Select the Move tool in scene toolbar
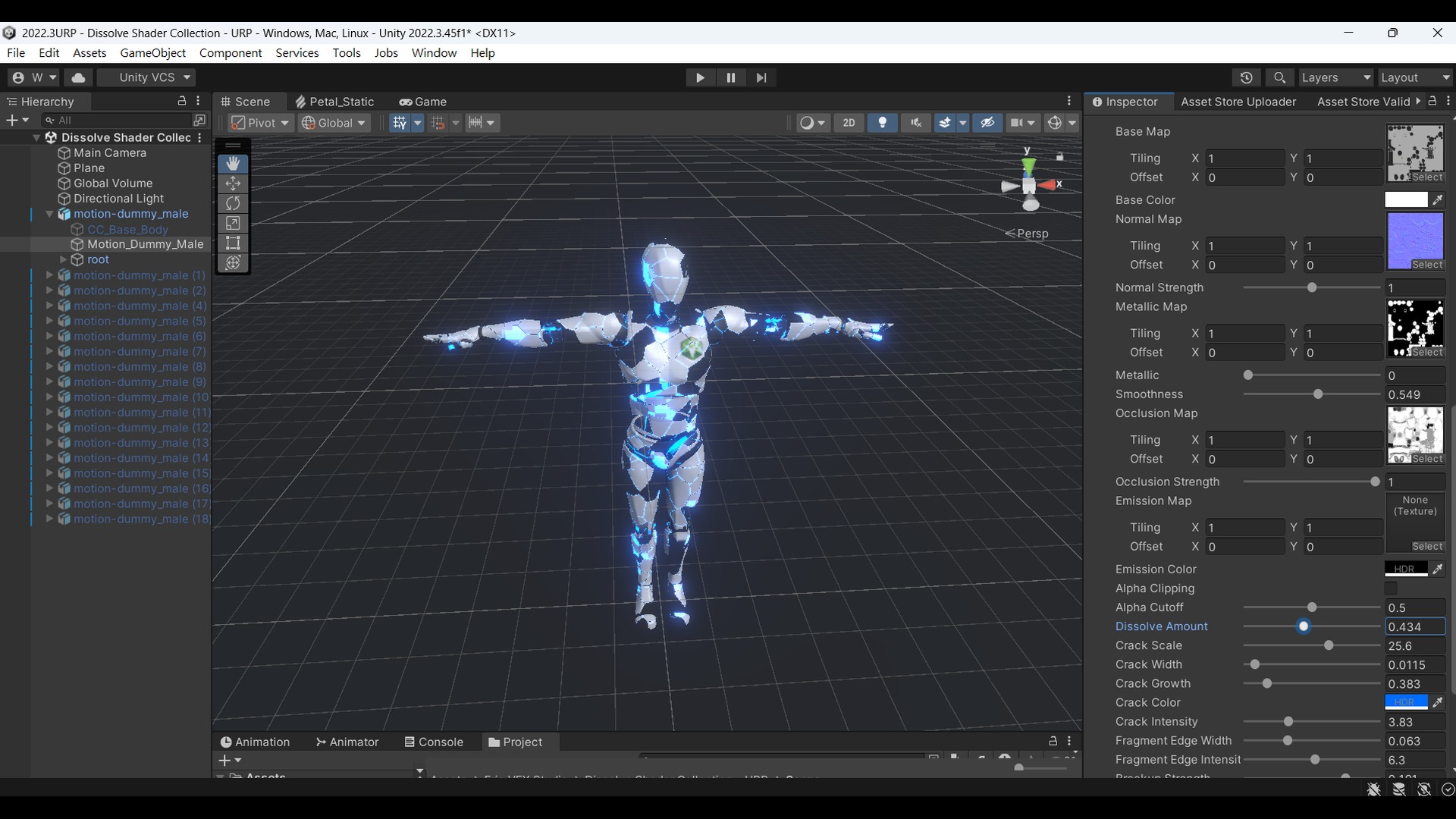 [233, 184]
